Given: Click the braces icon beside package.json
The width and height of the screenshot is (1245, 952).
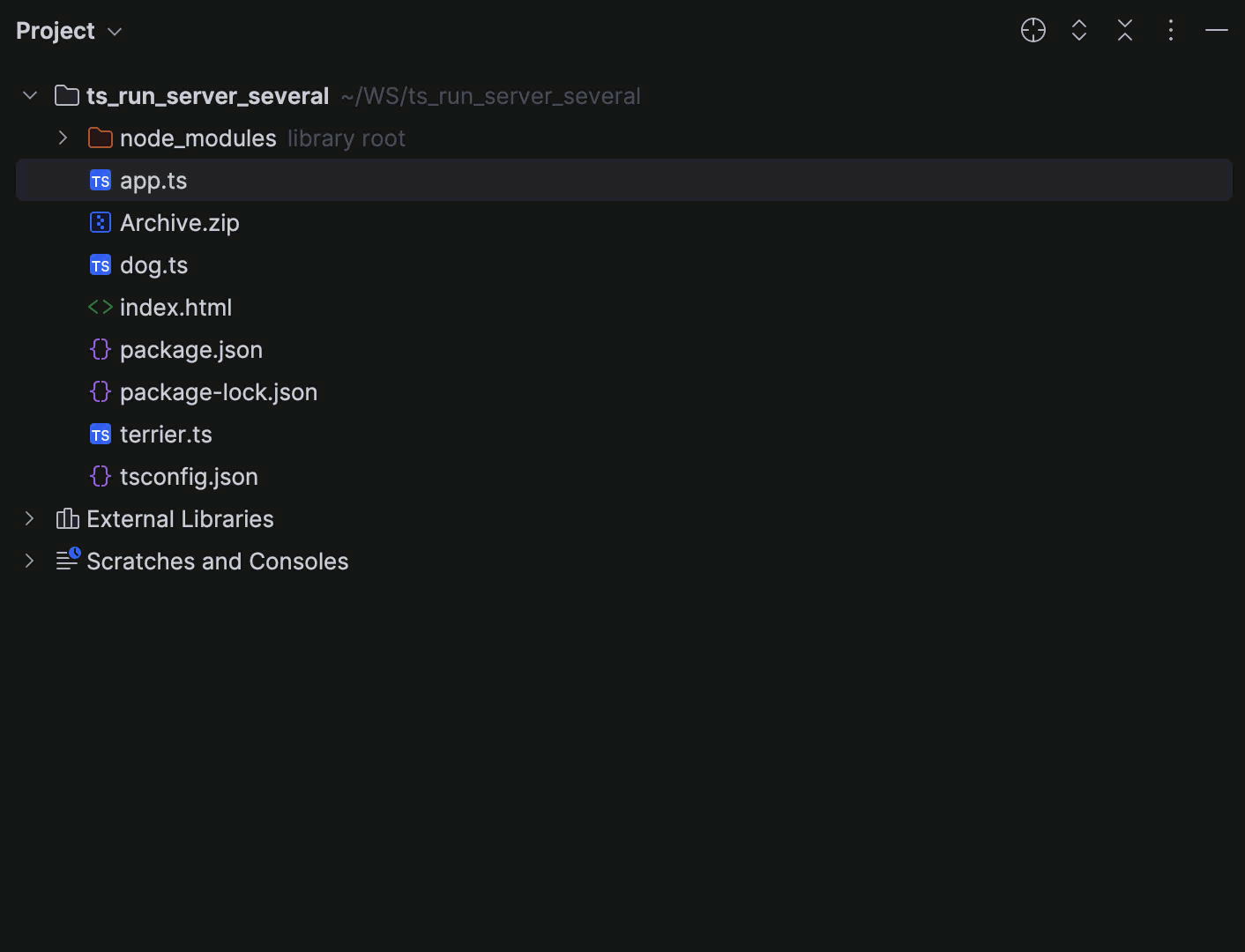Looking at the screenshot, I should point(100,349).
